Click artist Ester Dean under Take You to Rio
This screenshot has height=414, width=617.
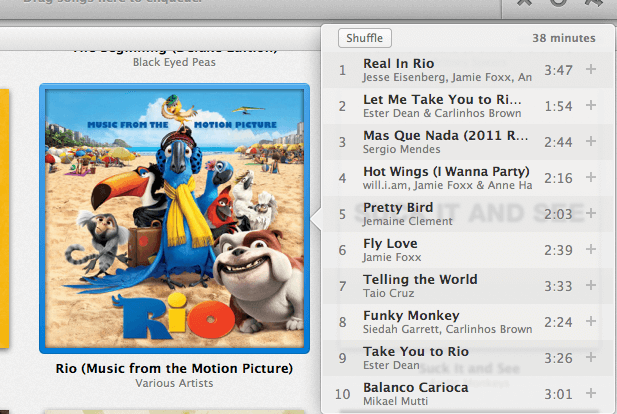[391, 365]
